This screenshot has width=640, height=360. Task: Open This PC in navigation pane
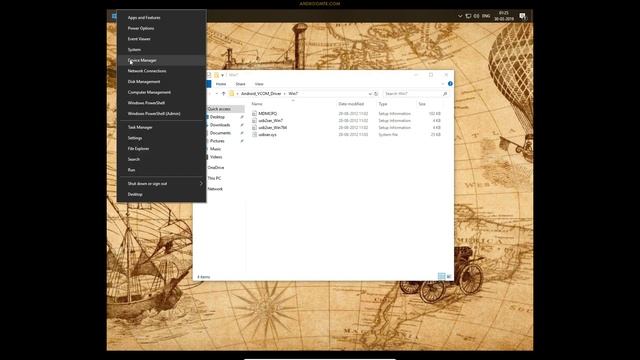(x=214, y=178)
